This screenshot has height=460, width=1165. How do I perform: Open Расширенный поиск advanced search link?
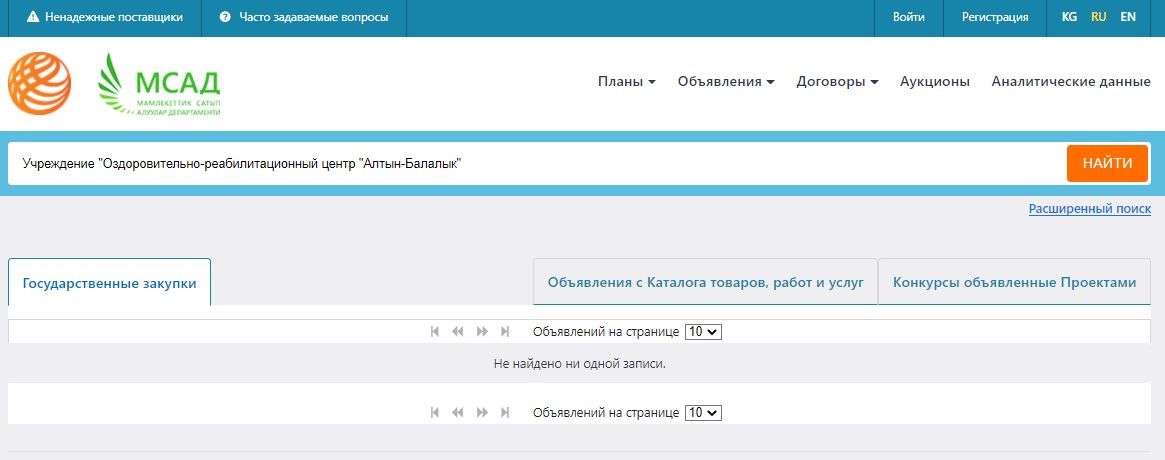click(x=1089, y=210)
